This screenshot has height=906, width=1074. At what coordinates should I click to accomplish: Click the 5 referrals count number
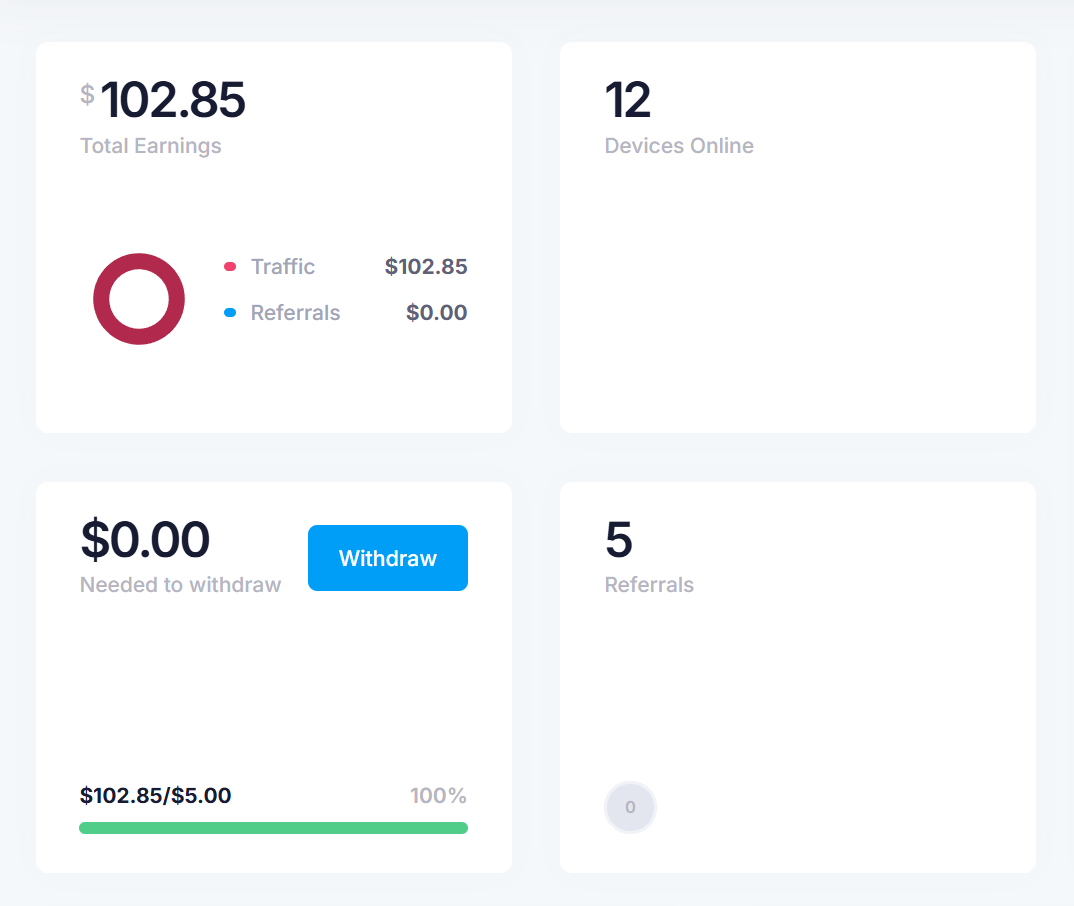pos(619,540)
